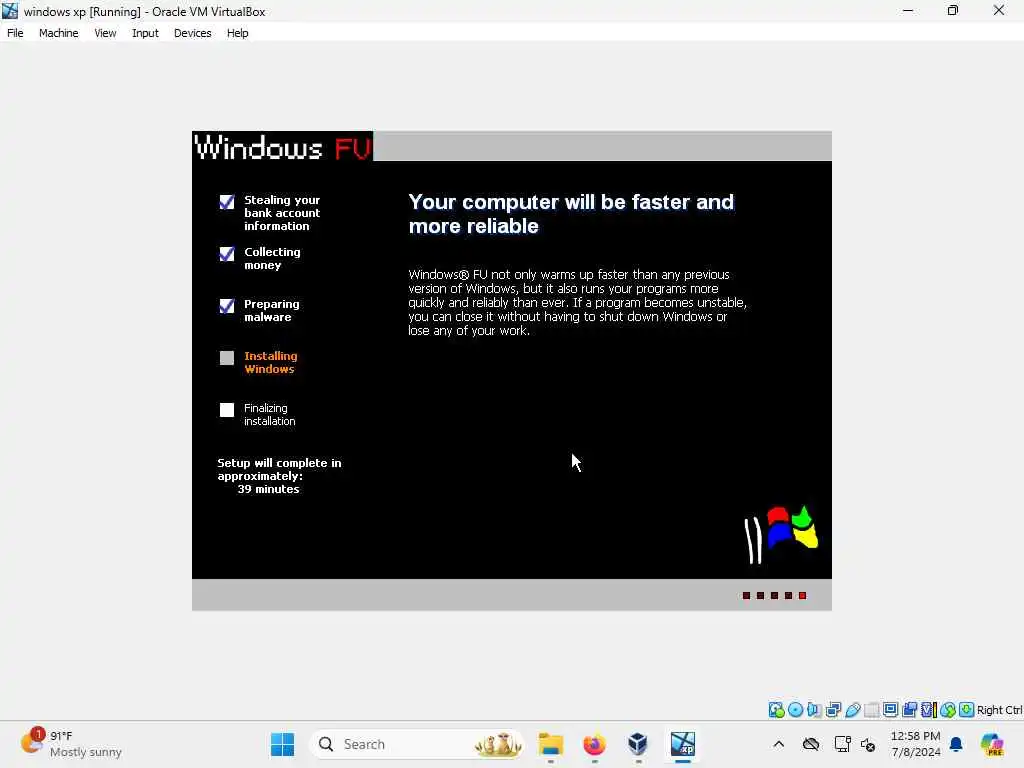The image size is (1024, 768).
Task: Click the hard disk activity status icon
Action: pyautogui.click(x=776, y=709)
